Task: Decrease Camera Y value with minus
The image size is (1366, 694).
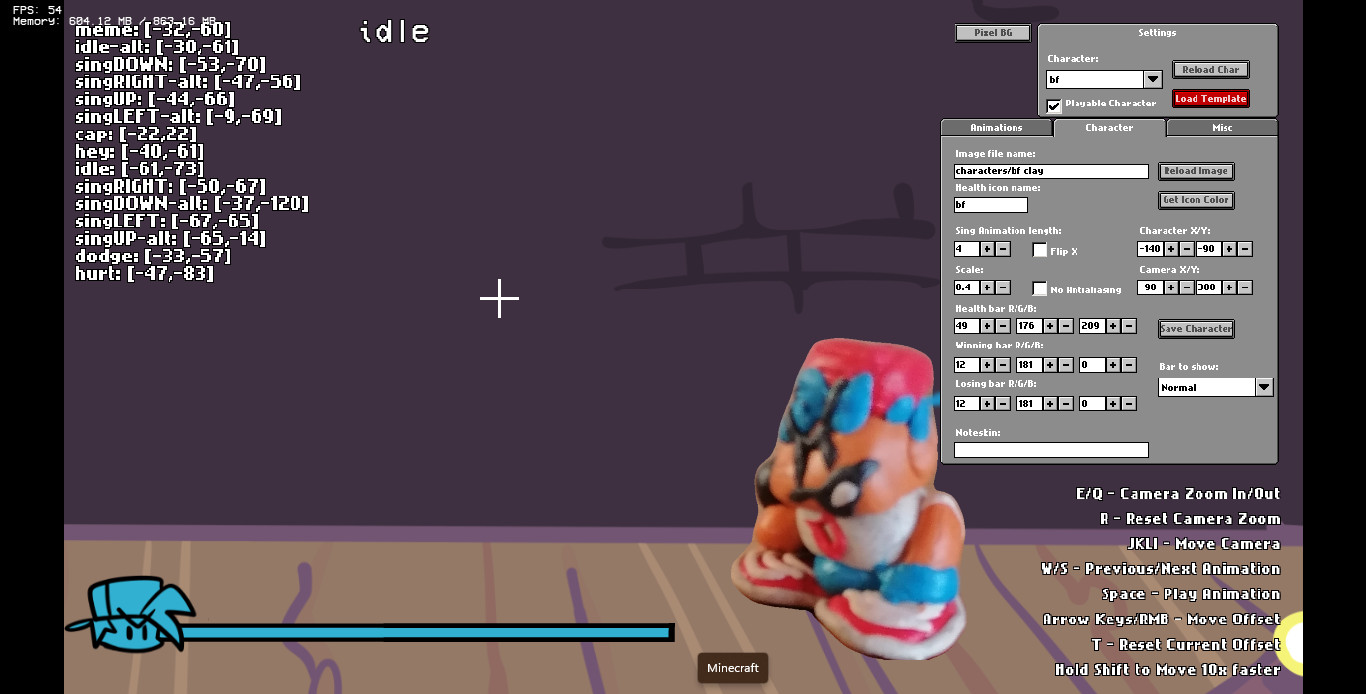Action: coord(1245,288)
